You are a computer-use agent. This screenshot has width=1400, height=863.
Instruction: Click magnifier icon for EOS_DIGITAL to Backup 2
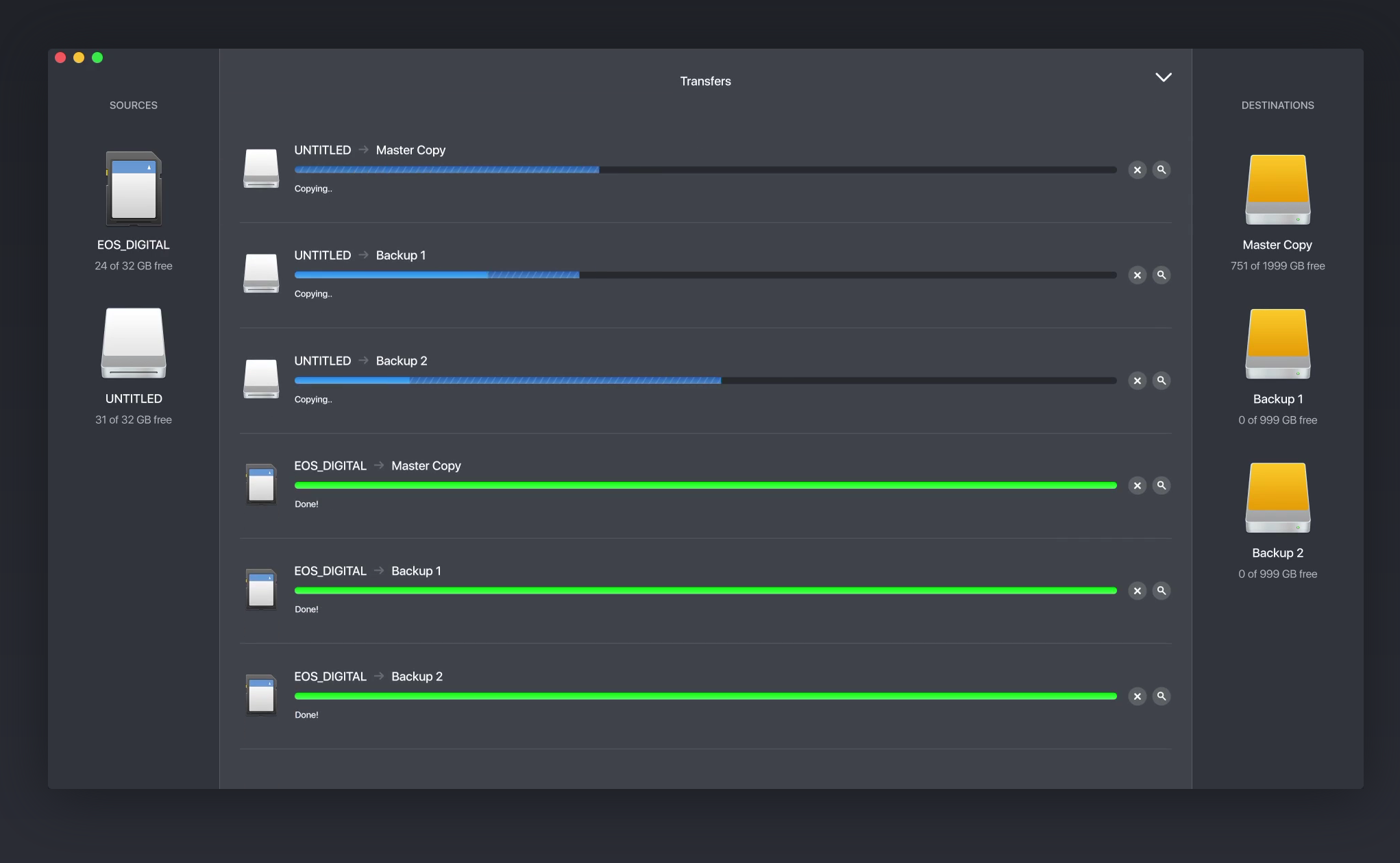click(x=1161, y=696)
